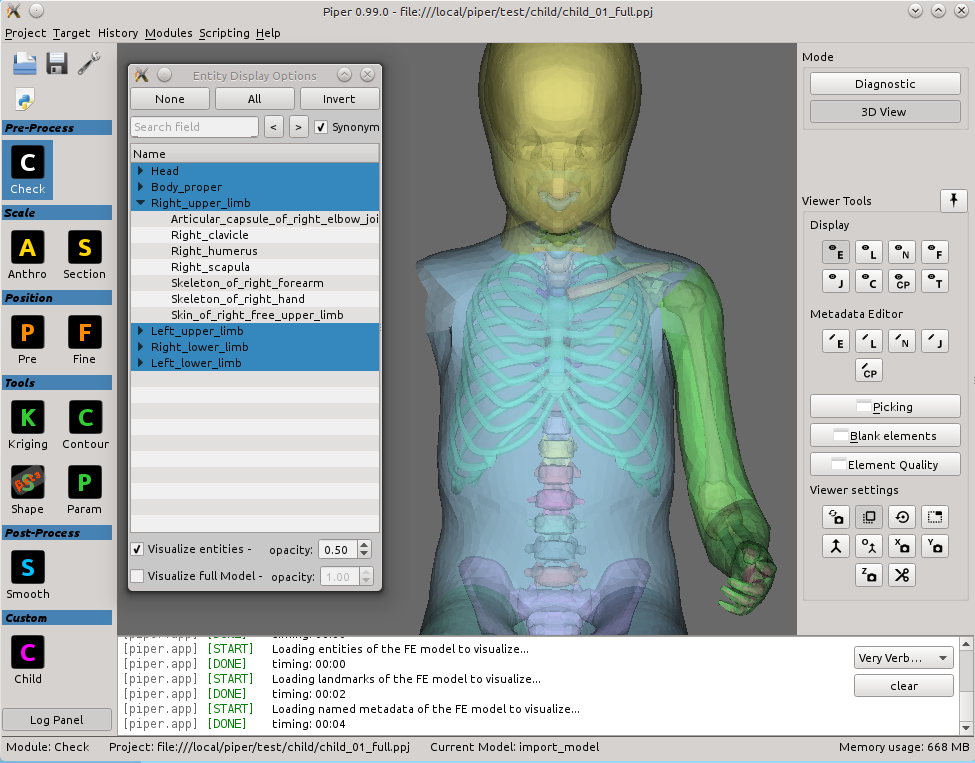Open the Very Verbose log level dropdown

point(903,658)
